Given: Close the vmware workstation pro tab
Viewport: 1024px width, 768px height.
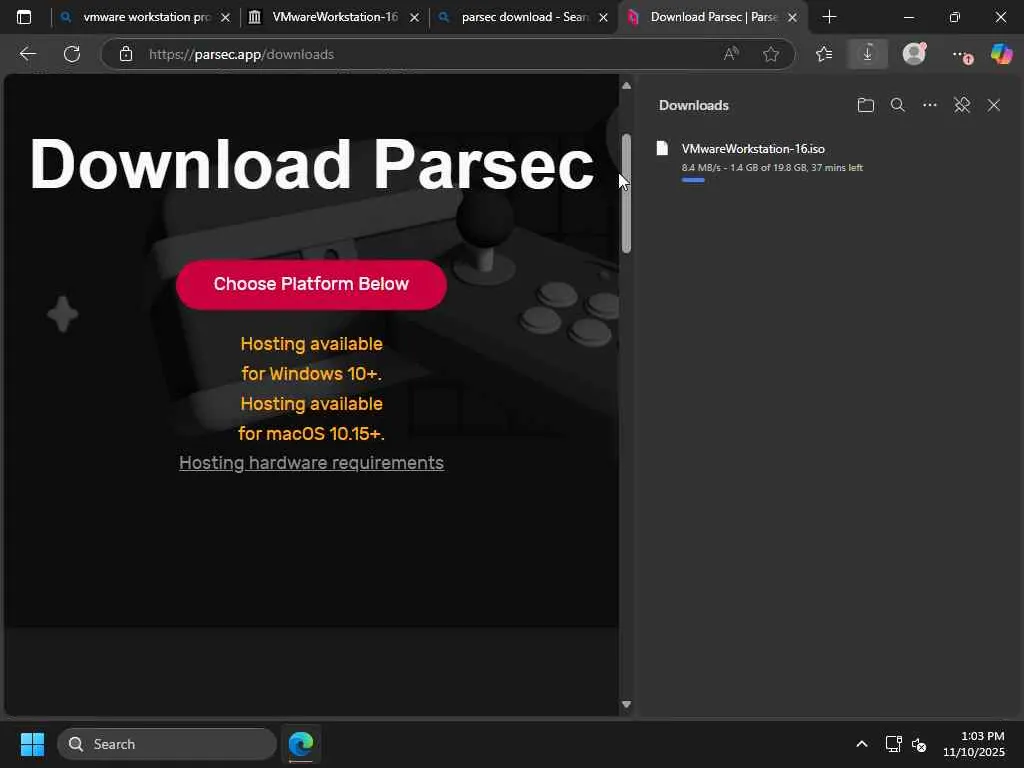Looking at the screenshot, I should point(225,18).
